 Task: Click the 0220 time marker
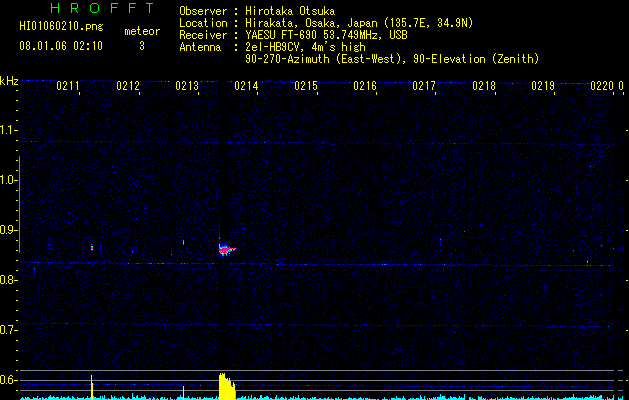[x=602, y=86]
